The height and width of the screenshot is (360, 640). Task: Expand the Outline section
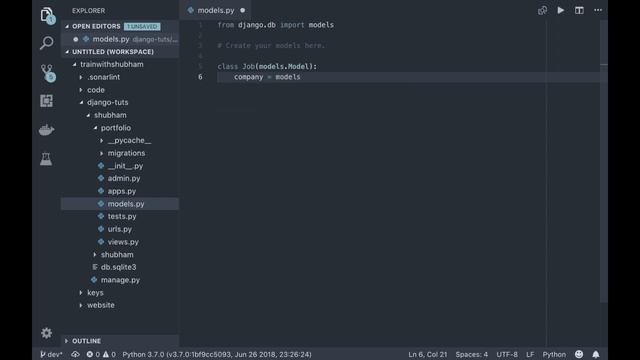(67, 341)
